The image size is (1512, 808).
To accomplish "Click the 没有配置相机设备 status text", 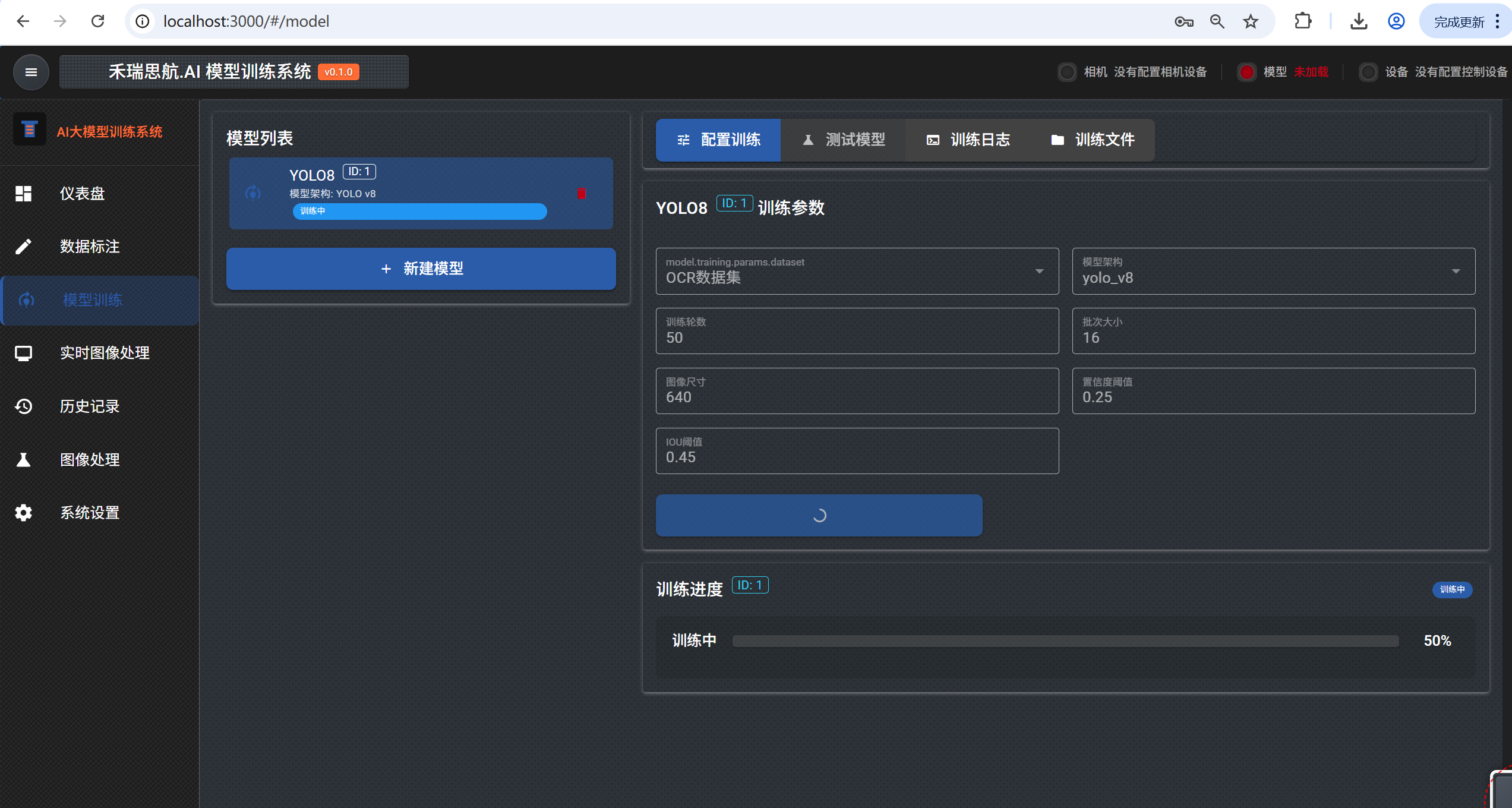I will coord(1160,72).
